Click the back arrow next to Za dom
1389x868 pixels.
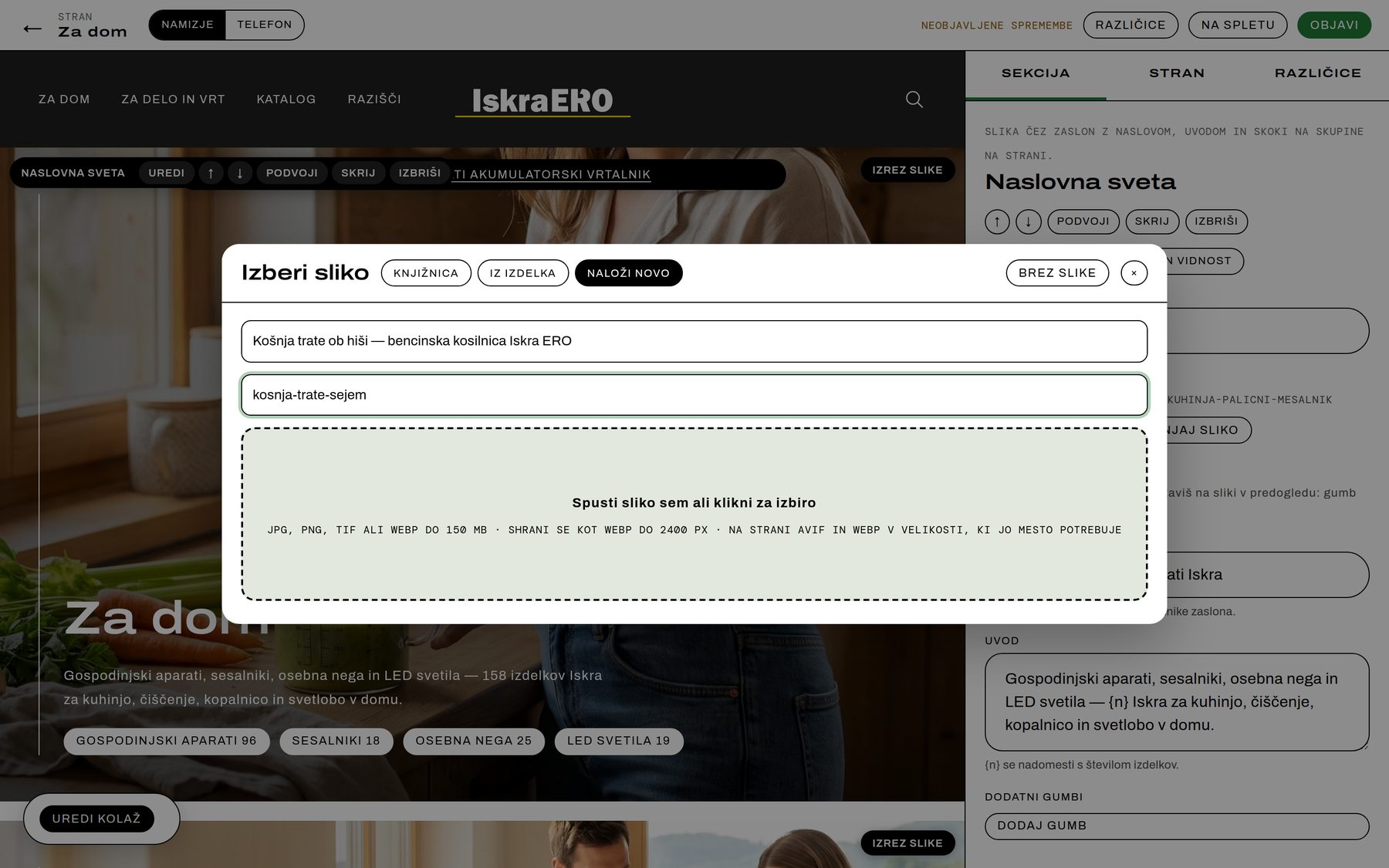pos(32,29)
